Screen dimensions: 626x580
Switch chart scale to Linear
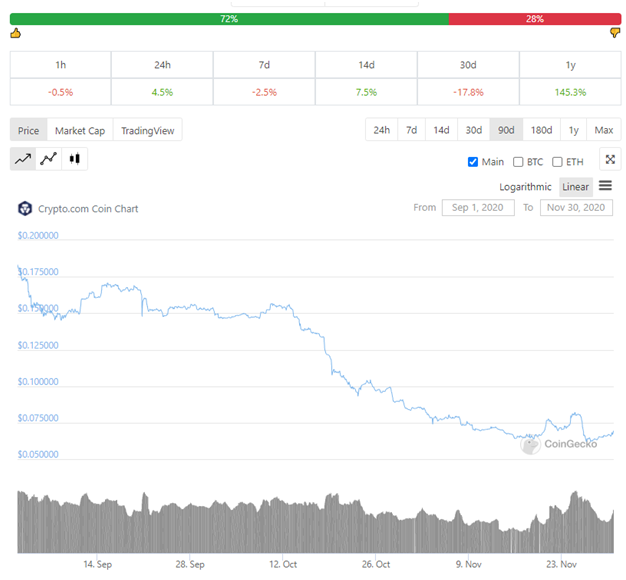[x=575, y=187]
